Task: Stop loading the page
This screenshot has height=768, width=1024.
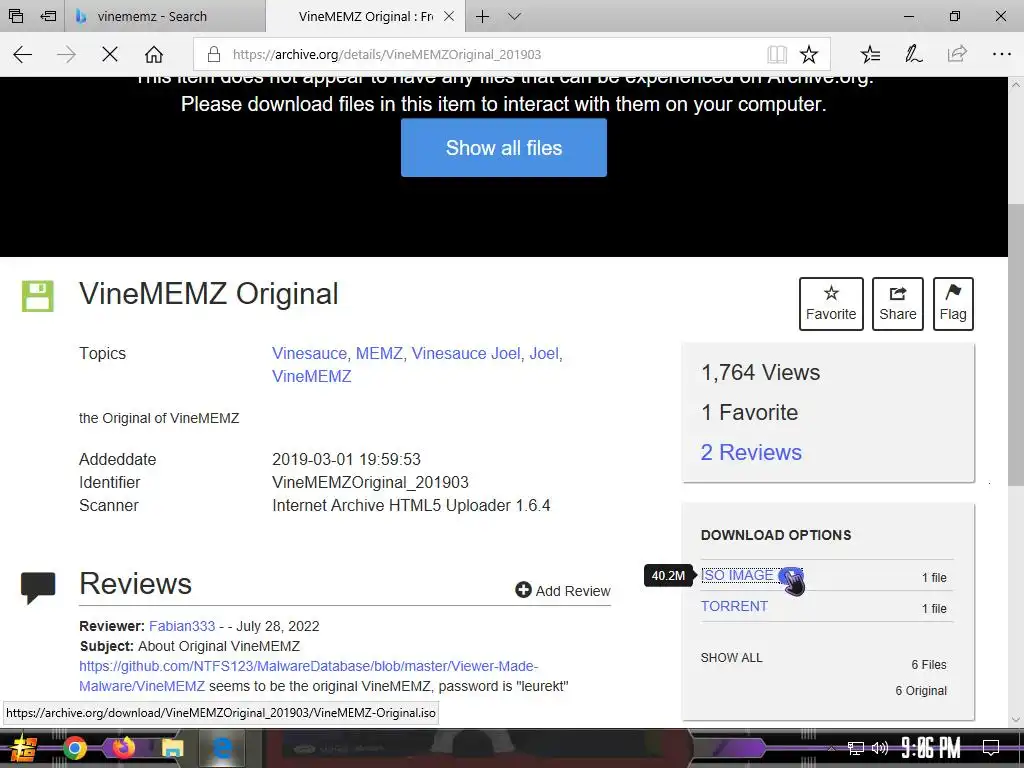Action: click(x=110, y=54)
